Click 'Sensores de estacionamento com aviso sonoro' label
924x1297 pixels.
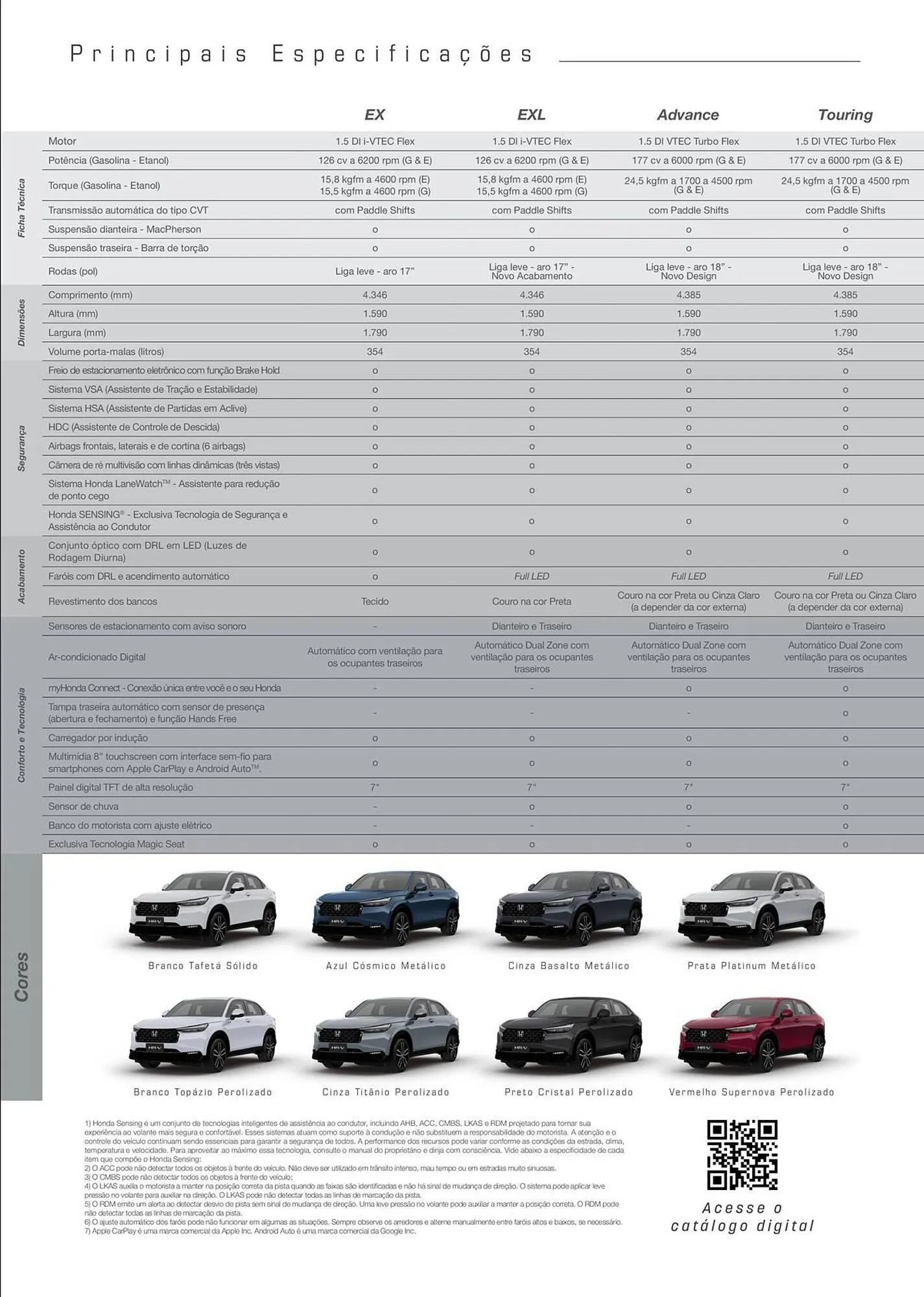click(147, 626)
